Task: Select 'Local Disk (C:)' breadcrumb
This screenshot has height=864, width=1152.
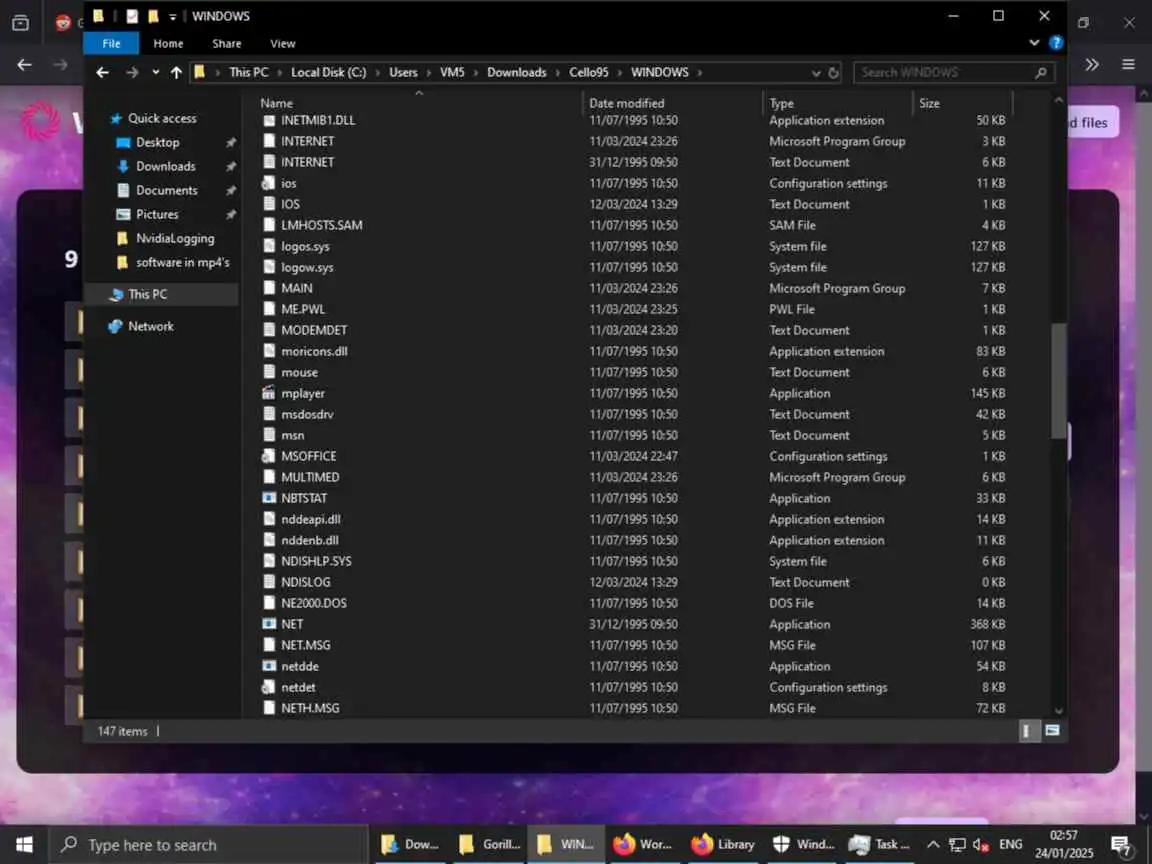Action: (328, 72)
